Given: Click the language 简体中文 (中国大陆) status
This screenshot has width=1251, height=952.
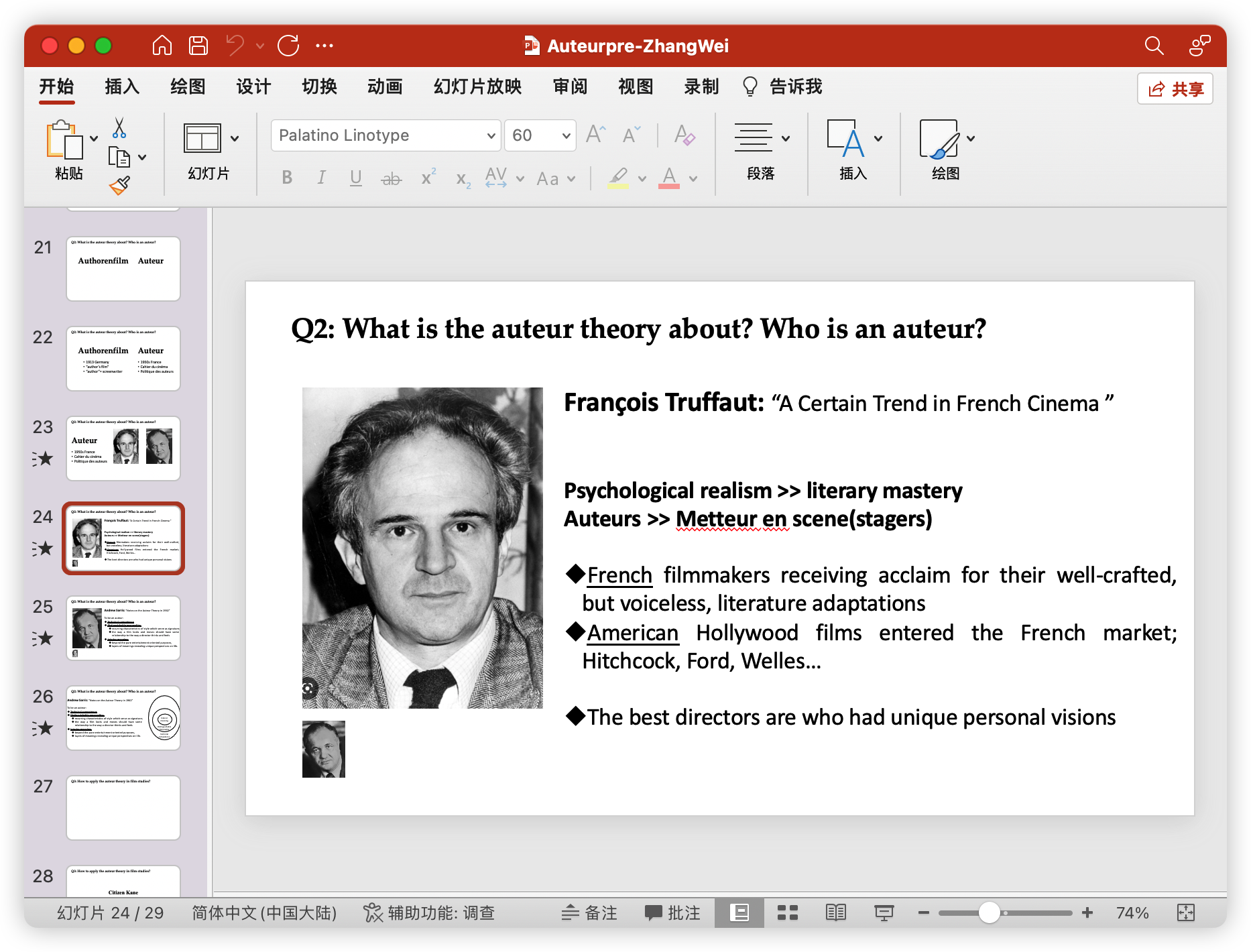Looking at the screenshot, I should tap(264, 912).
